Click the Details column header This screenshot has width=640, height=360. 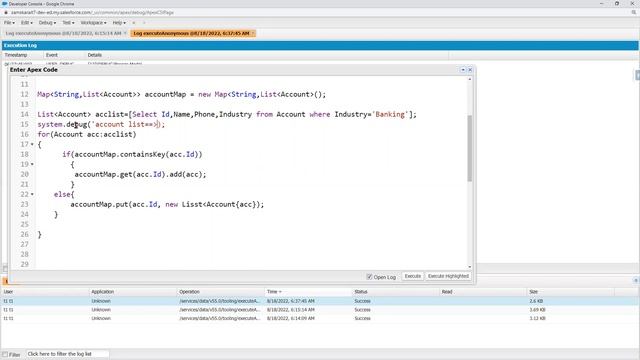(267, 55)
